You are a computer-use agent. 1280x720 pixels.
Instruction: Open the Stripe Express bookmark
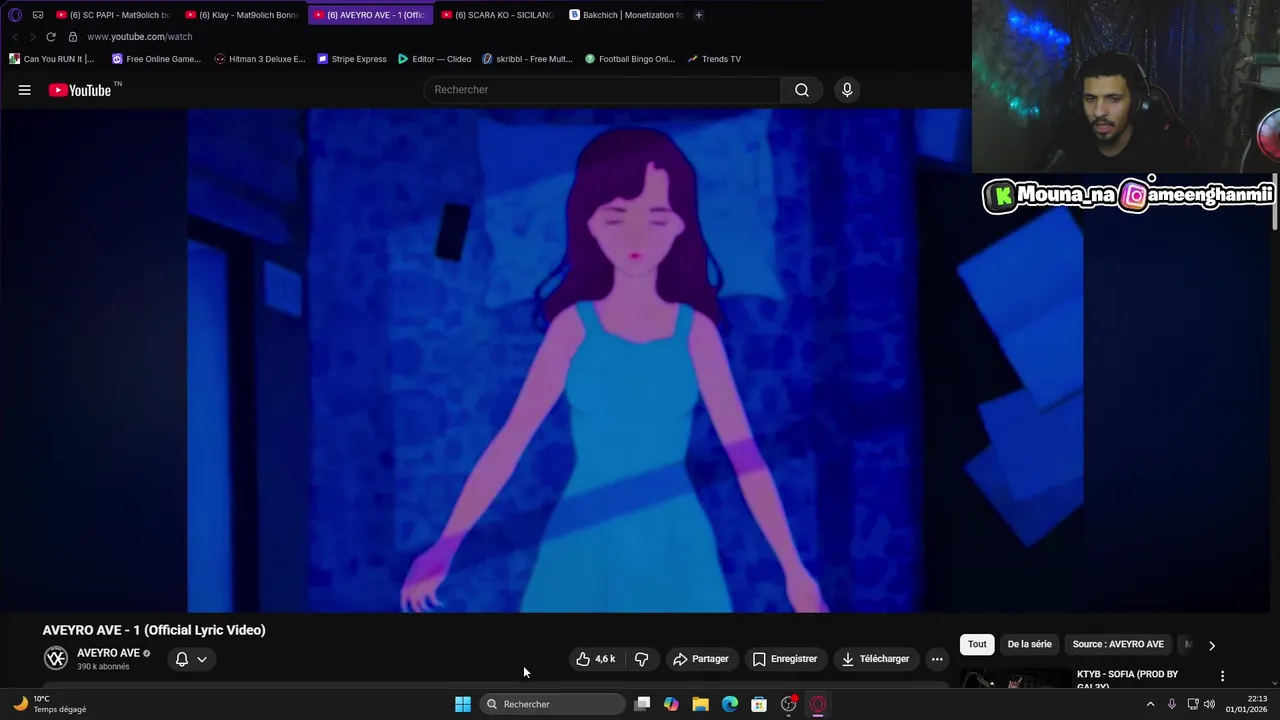pyautogui.click(x=352, y=59)
